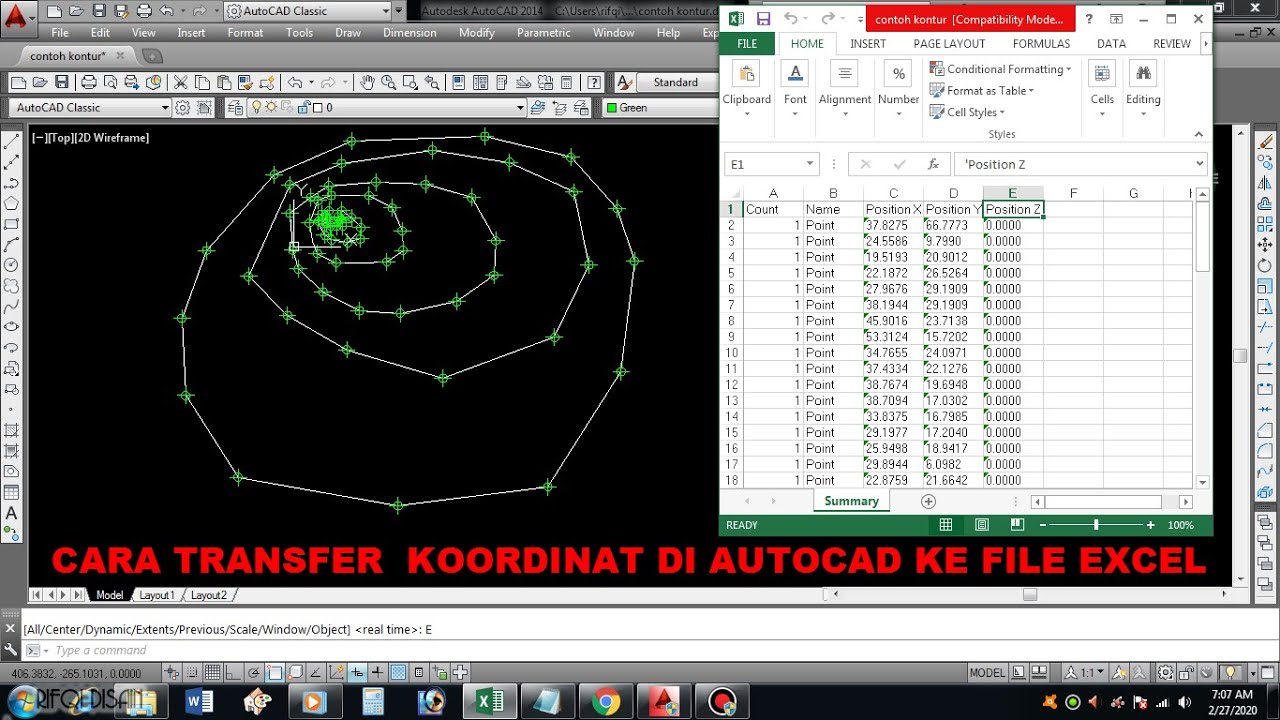Viewport: 1280px width, 720px height.
Task: Add a new sheet with the plus button
Action: (x=928, y=501)
